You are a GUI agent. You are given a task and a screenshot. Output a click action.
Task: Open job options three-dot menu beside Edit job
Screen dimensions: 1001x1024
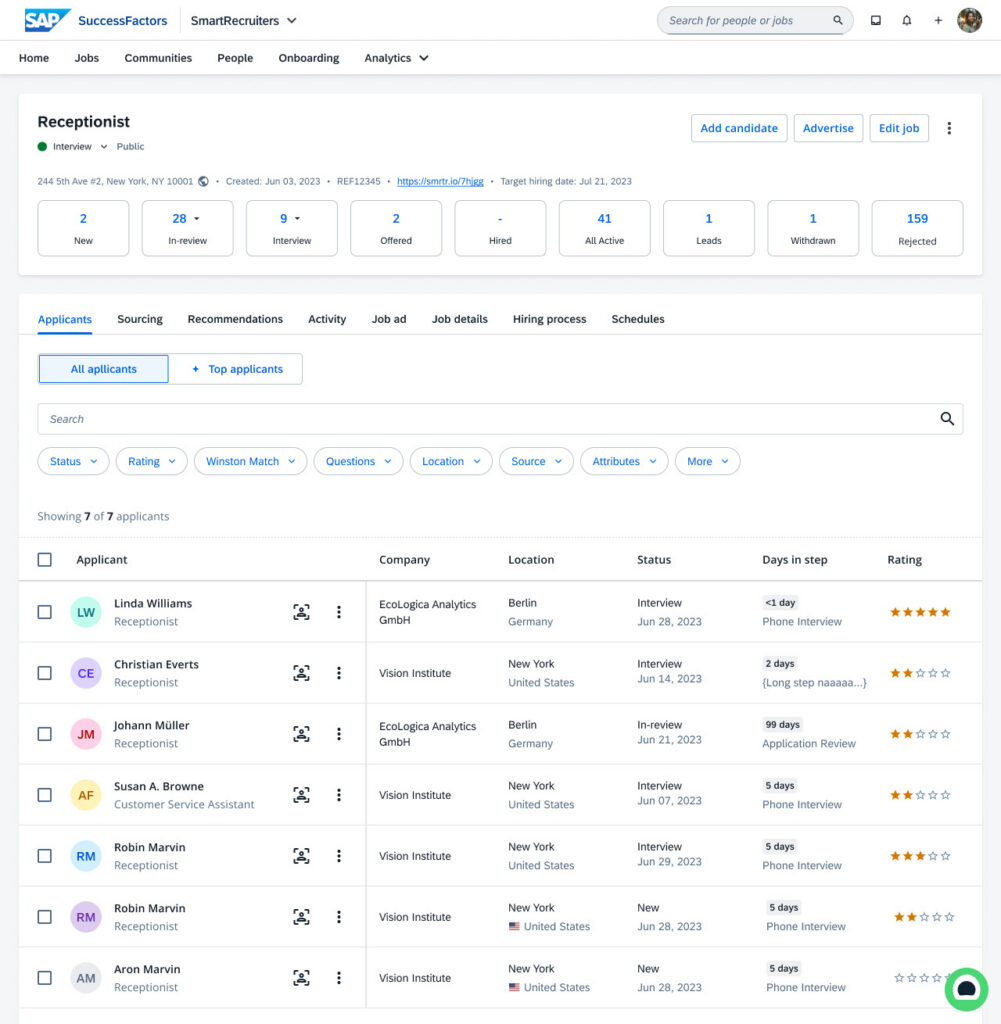coord(949,128)
